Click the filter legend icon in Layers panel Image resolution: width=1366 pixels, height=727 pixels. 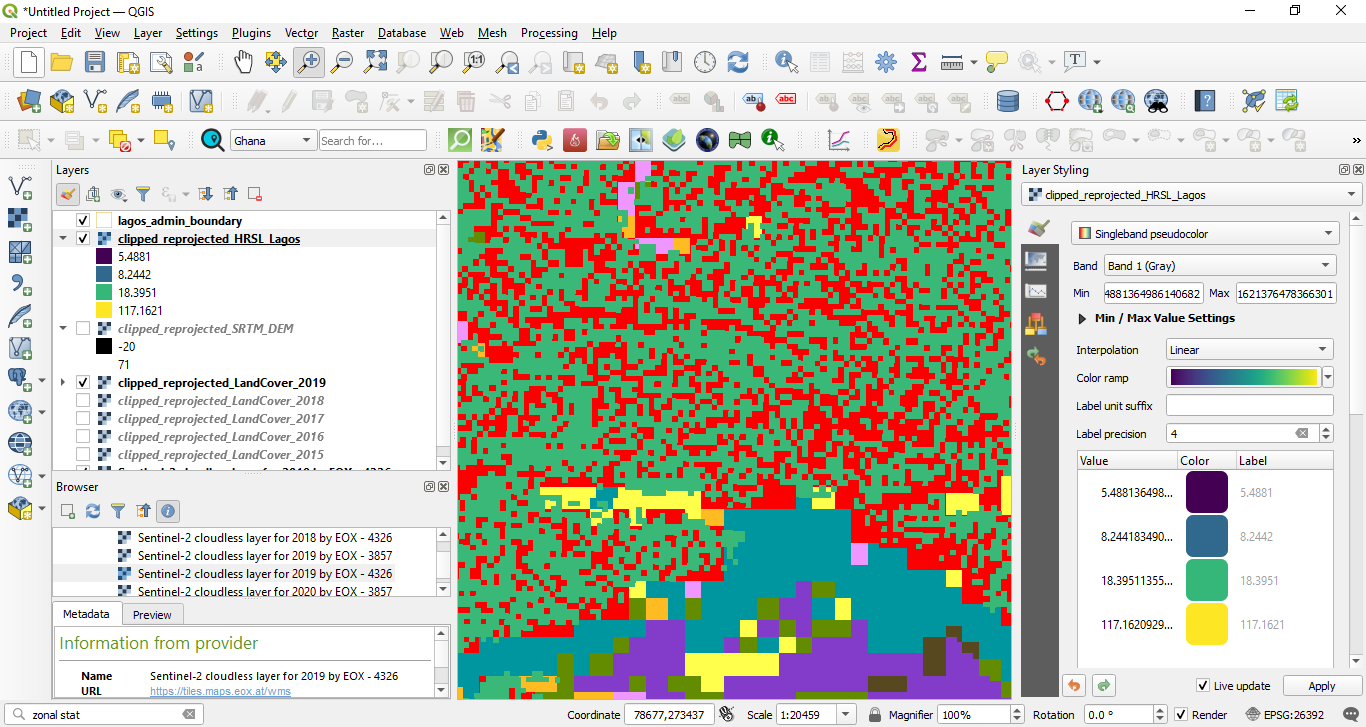coord(143,194)
